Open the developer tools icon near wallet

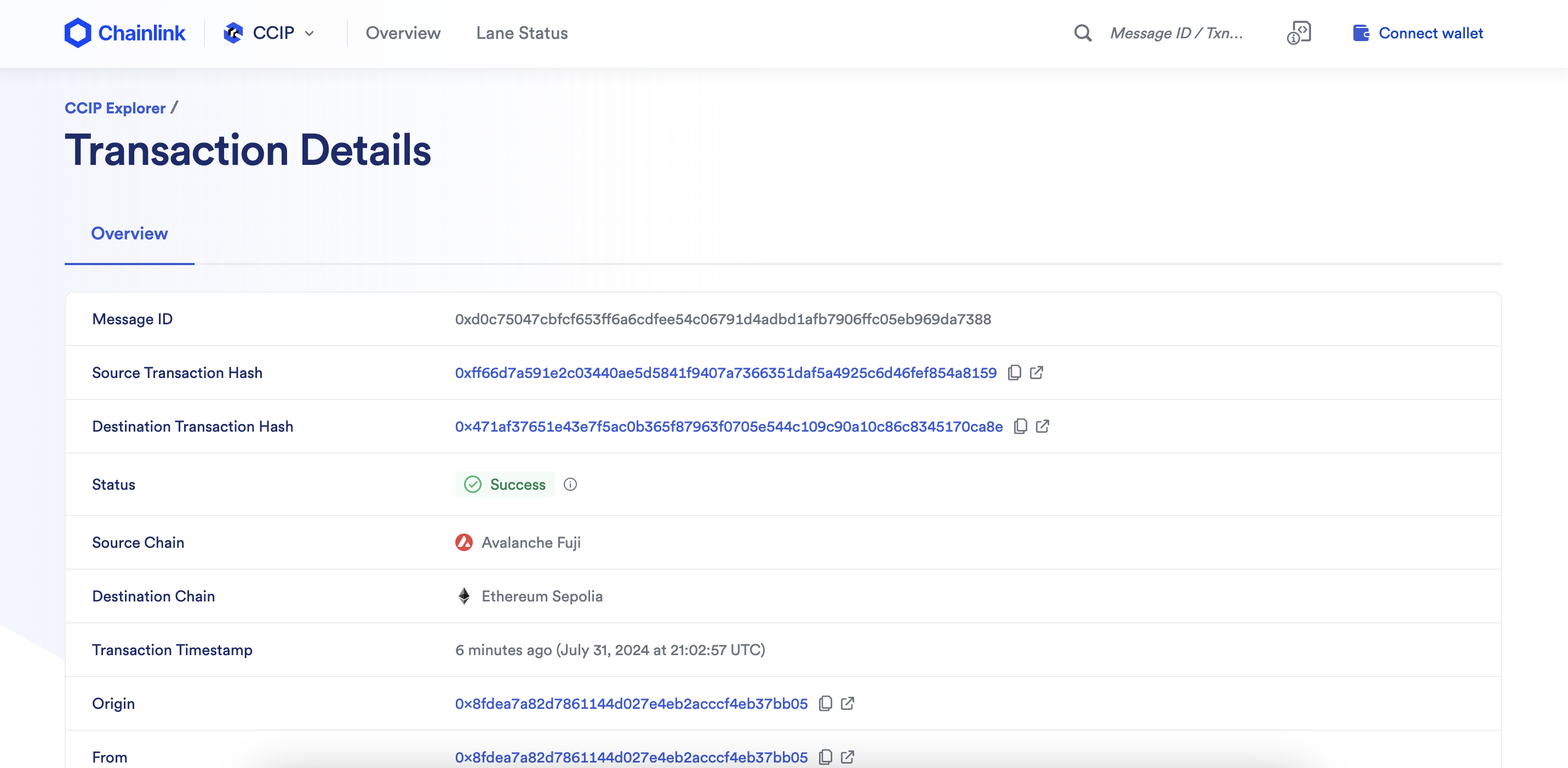coord(1299,33)
